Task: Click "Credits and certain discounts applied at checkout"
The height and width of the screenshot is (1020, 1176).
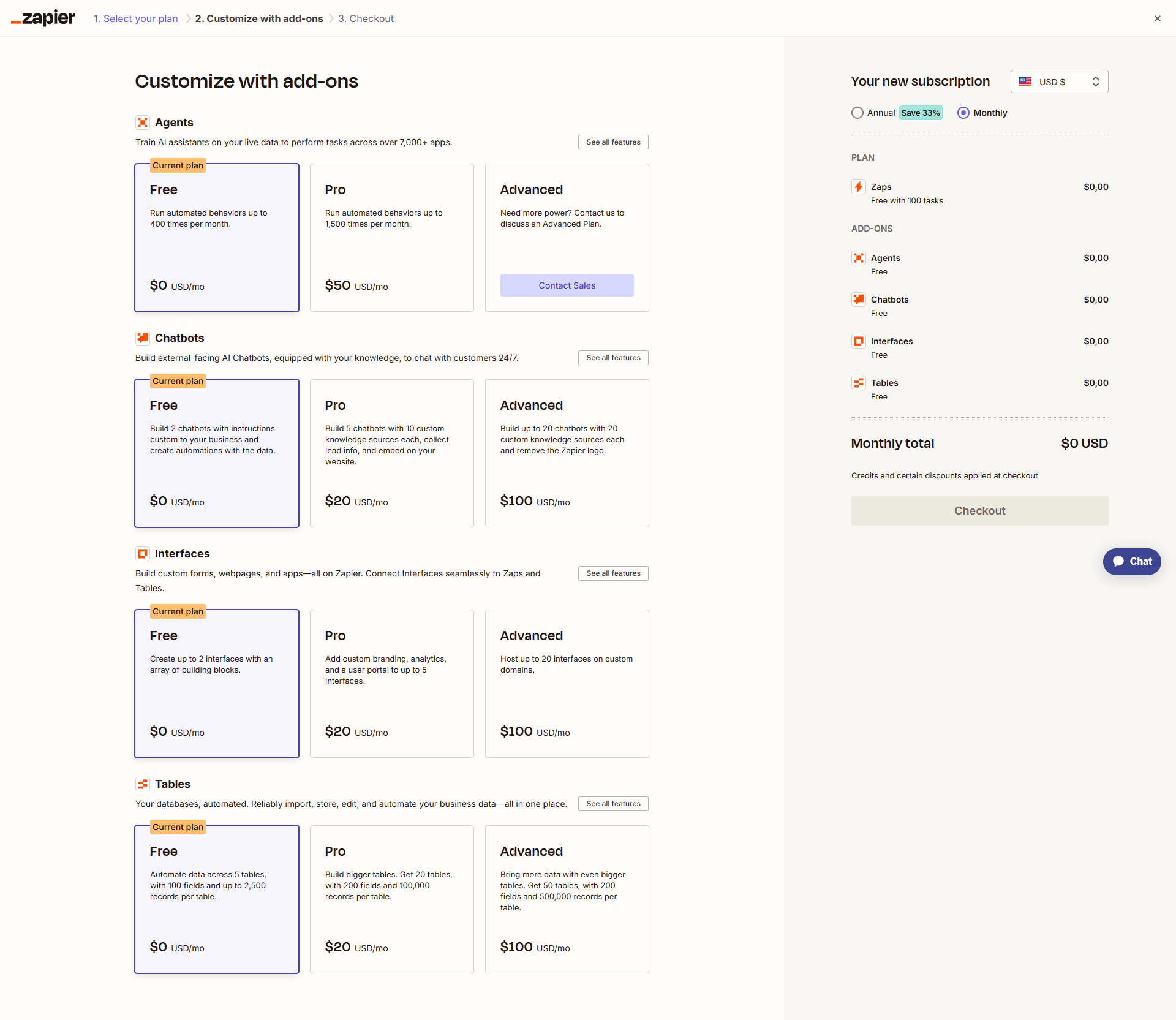Action: [944, 476]
